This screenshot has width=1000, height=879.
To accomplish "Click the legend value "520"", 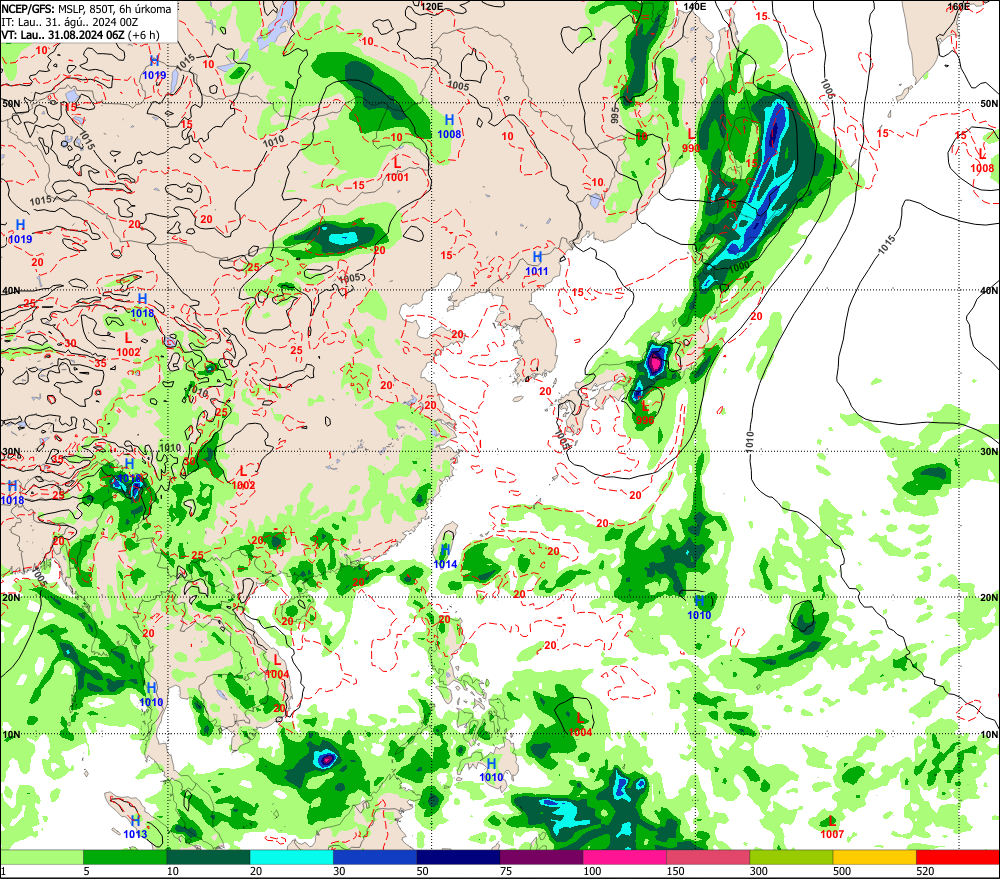I will coord(925,871).
